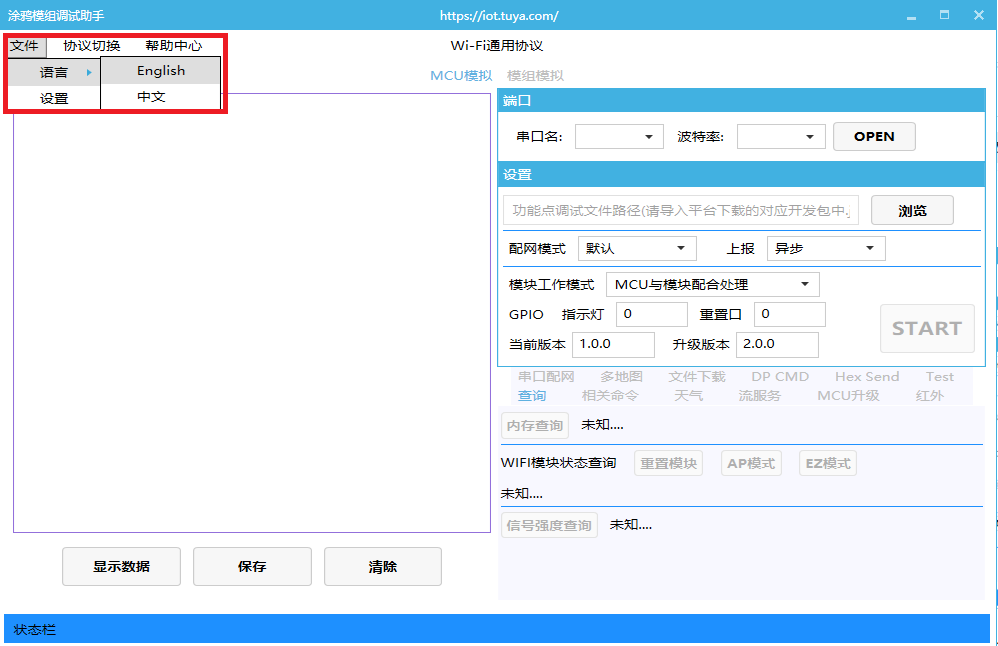
Task: Open the 配网模式 dropdown showing 默认
Action: (x=637, y=248)
